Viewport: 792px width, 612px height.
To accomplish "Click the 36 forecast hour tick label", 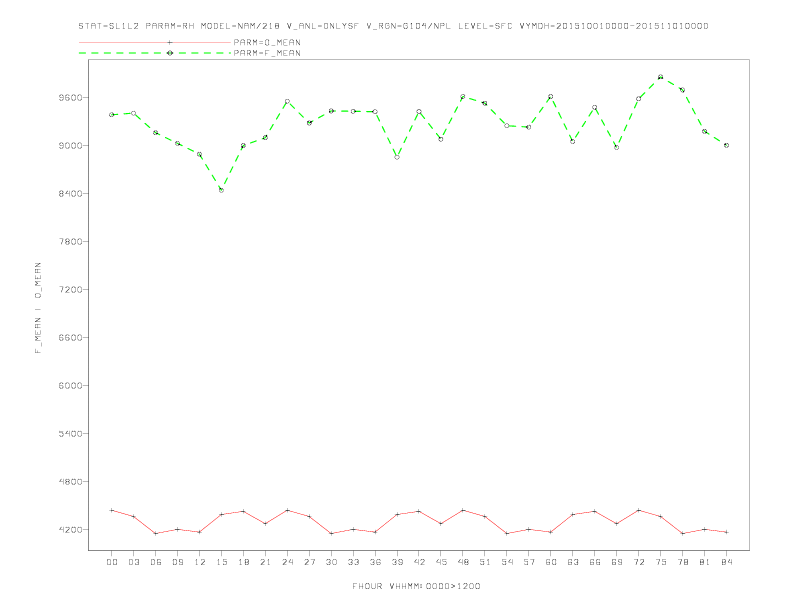I will 375,562.
